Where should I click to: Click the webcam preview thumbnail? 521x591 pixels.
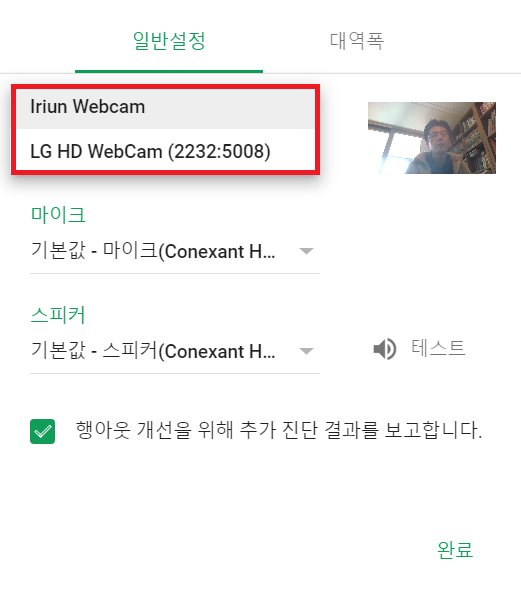click(432, 138)
